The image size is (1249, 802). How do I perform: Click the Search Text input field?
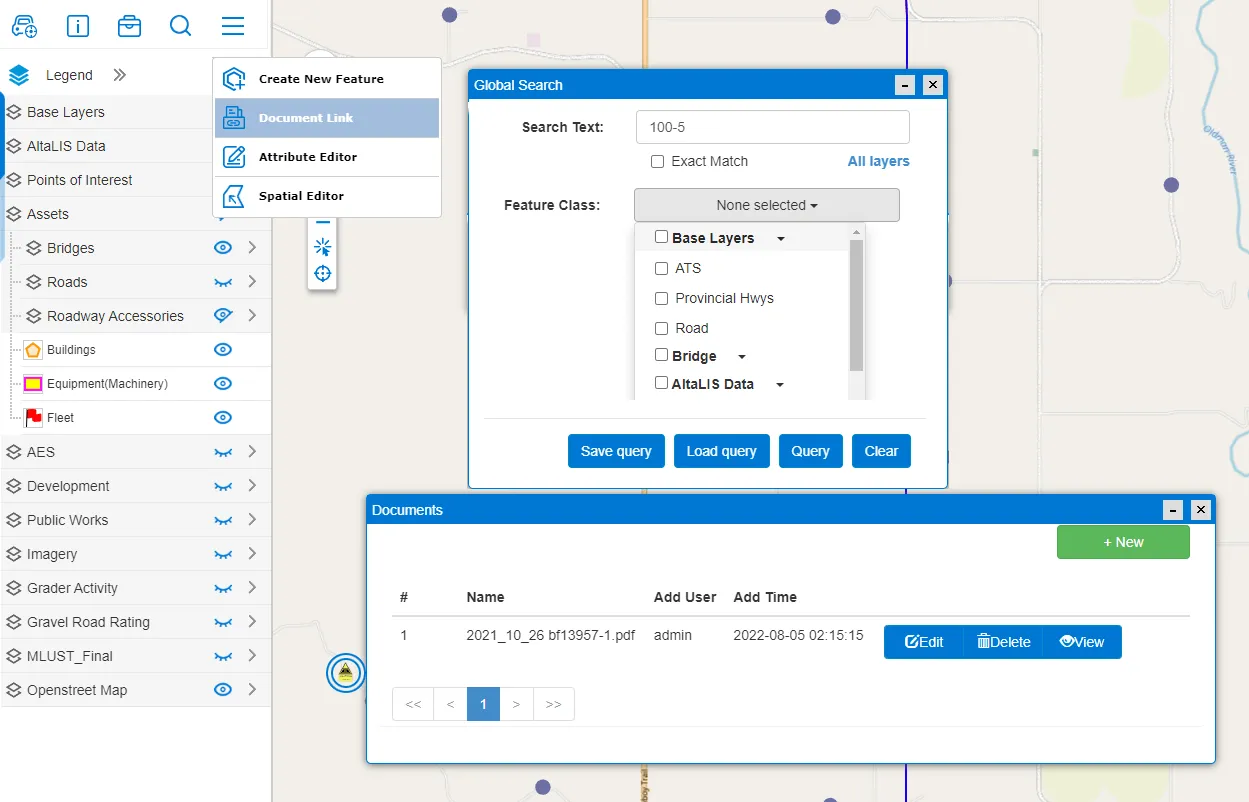[773, 127]
